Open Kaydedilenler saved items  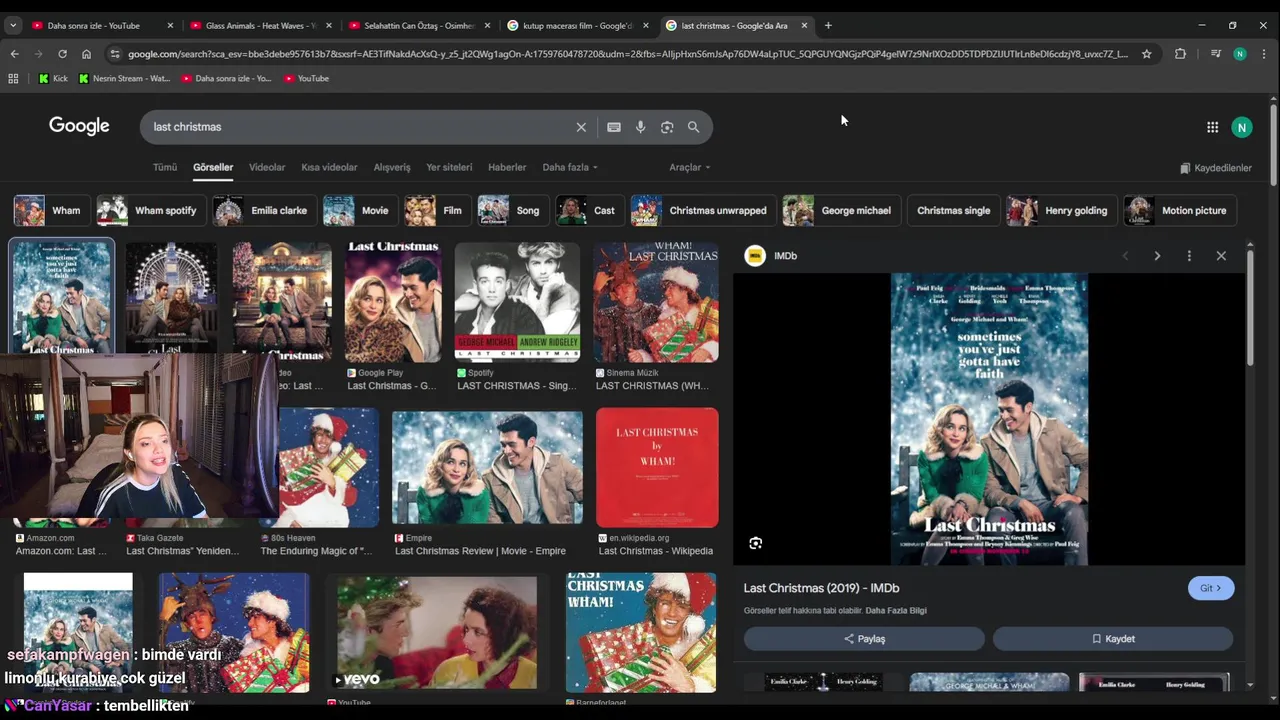(1216, 168)
